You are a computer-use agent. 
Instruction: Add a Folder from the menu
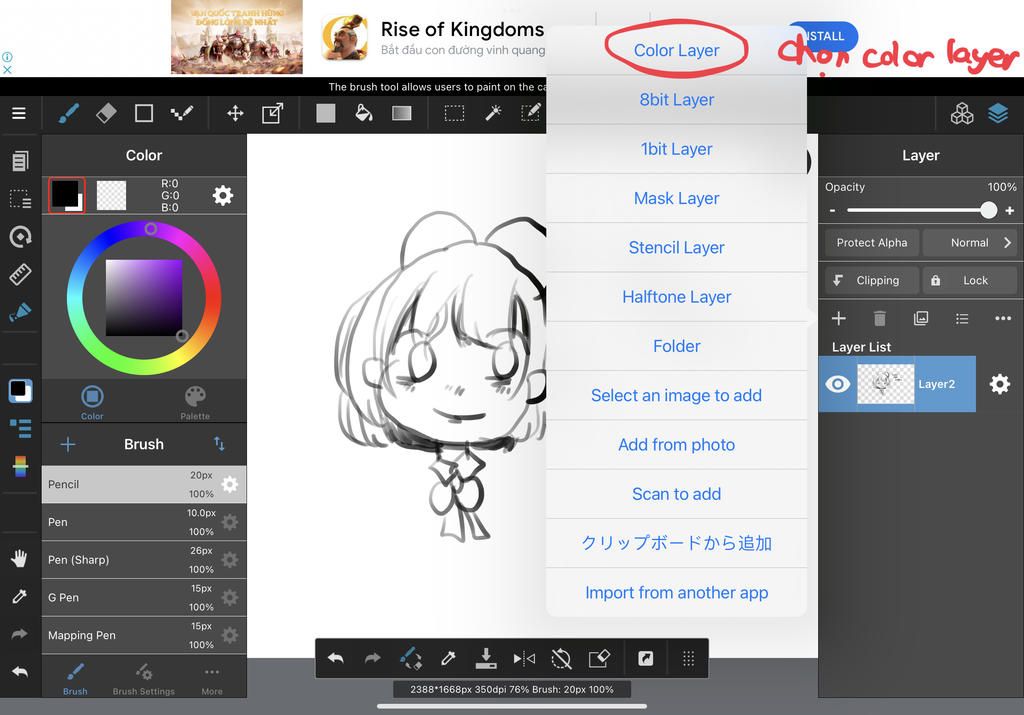point(677,346)
